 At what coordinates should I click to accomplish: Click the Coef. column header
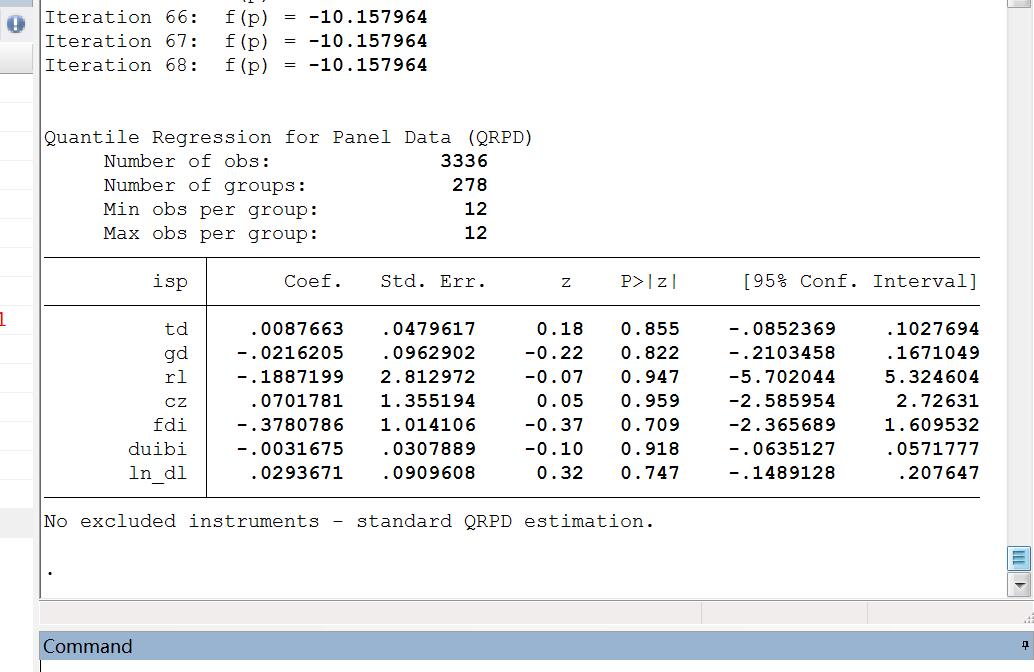pos(313,281)
